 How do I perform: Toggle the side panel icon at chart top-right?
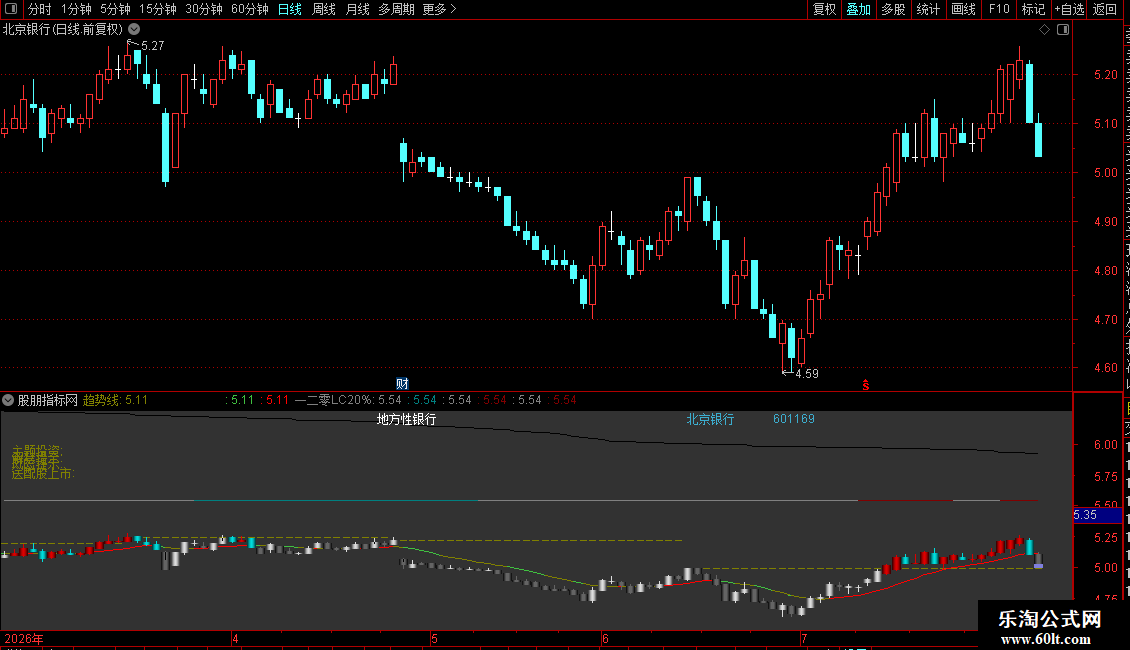point(1063,30)
